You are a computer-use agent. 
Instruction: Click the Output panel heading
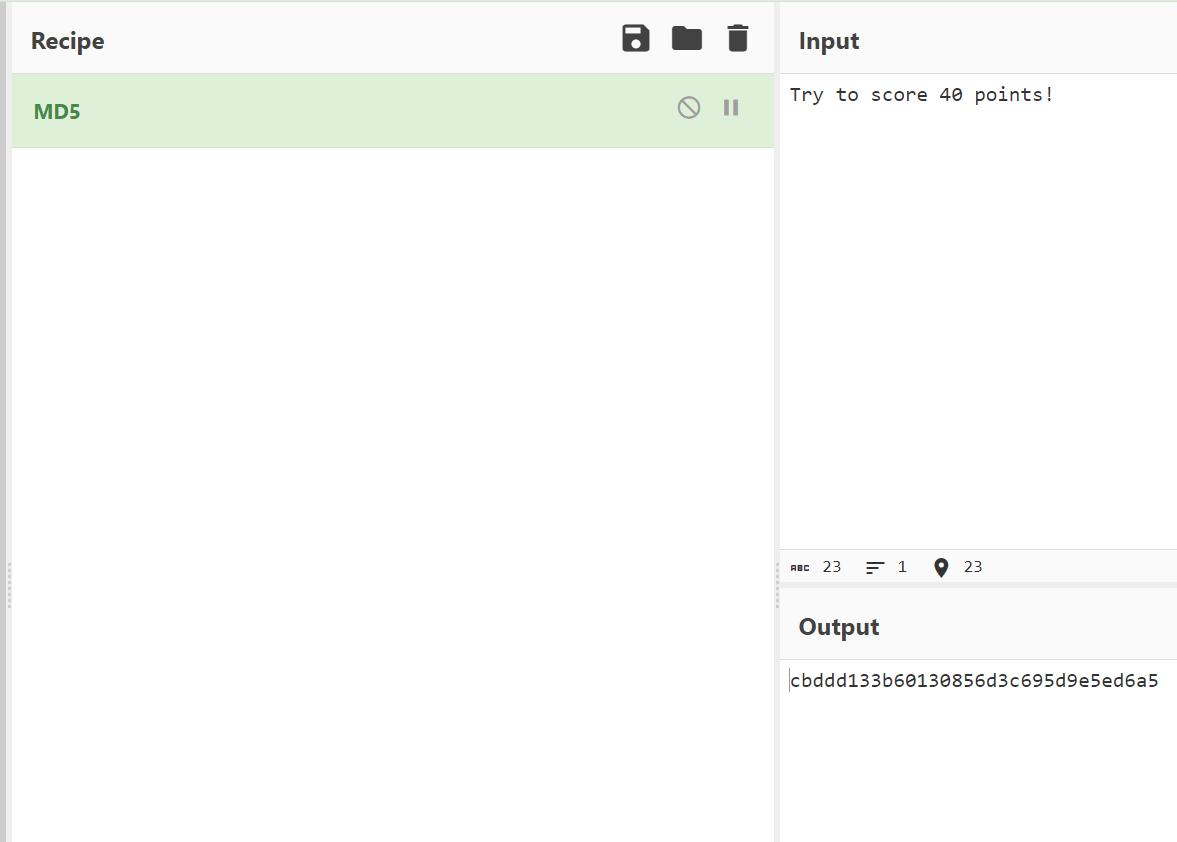click(838, 627)
